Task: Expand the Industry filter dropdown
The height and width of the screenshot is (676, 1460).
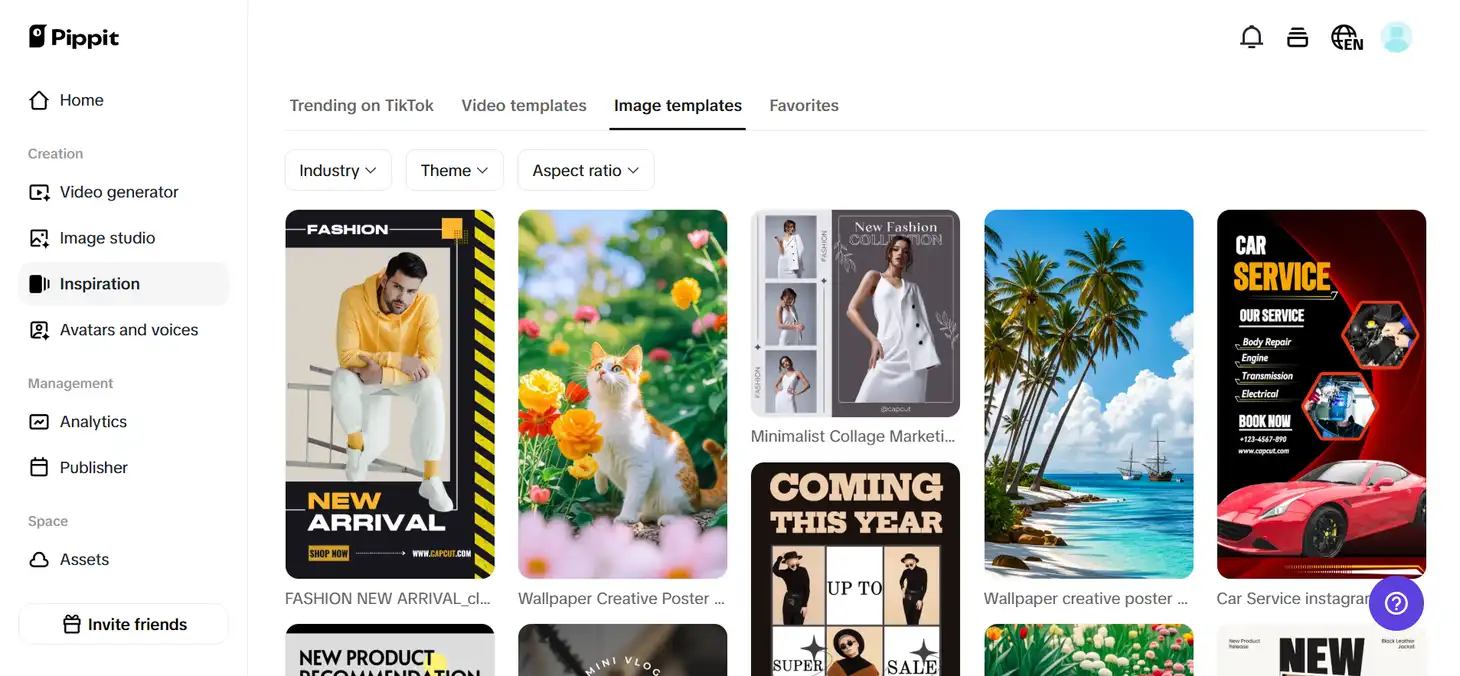Action: coord(338,170)
